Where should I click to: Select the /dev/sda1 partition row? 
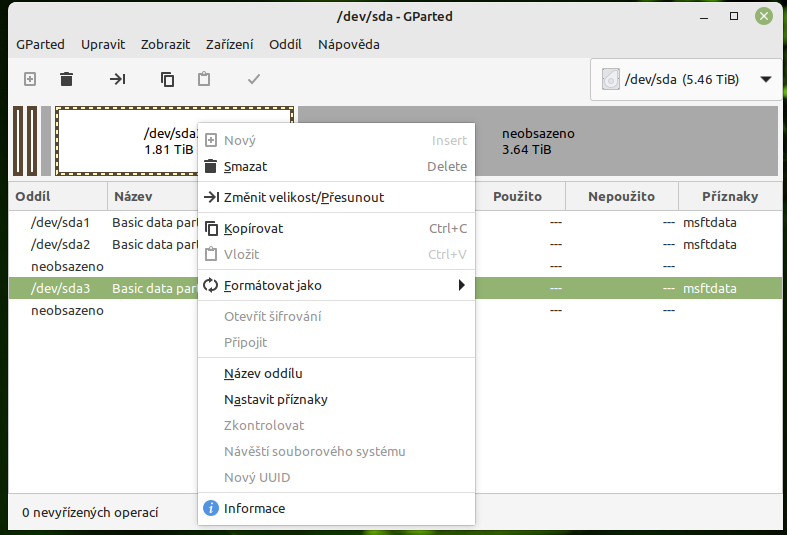click(61, 222)
